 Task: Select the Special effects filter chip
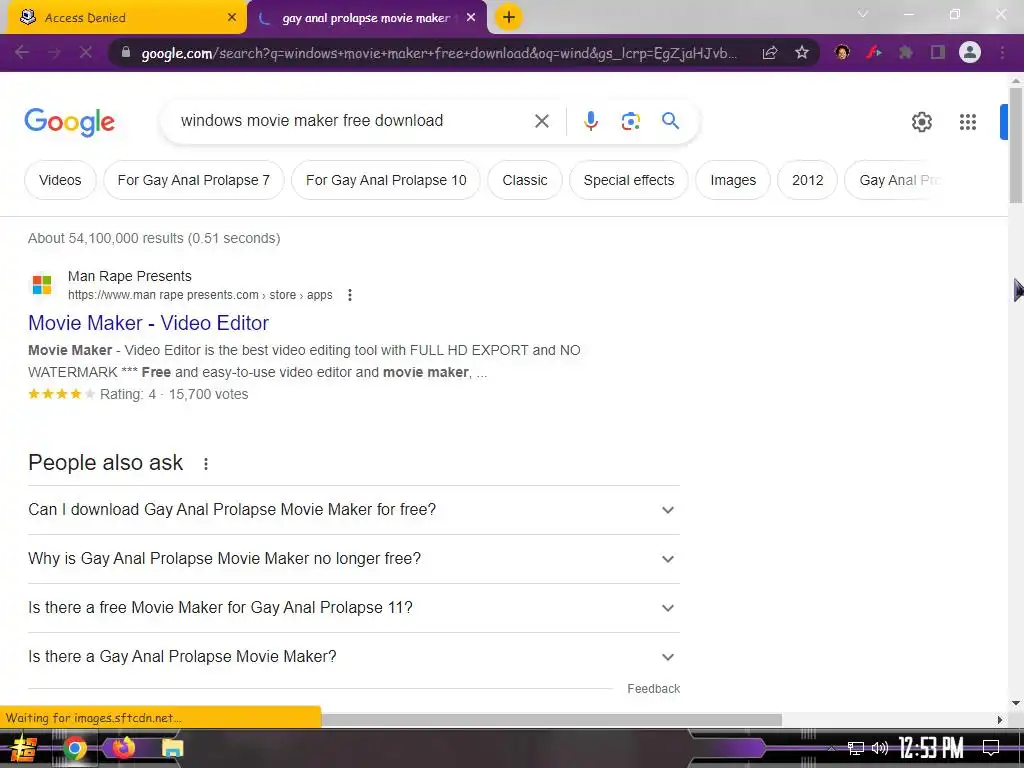[x=629, y=180]
